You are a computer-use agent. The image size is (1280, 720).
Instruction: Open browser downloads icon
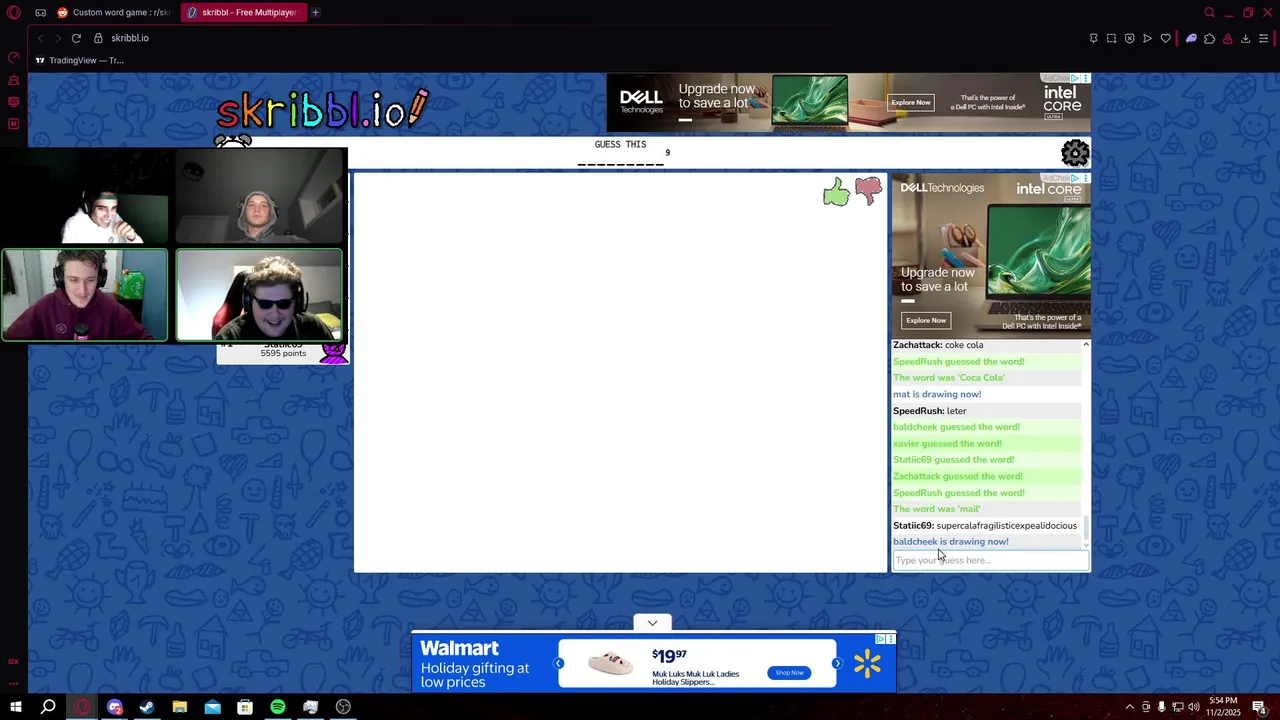point(1245,38)
